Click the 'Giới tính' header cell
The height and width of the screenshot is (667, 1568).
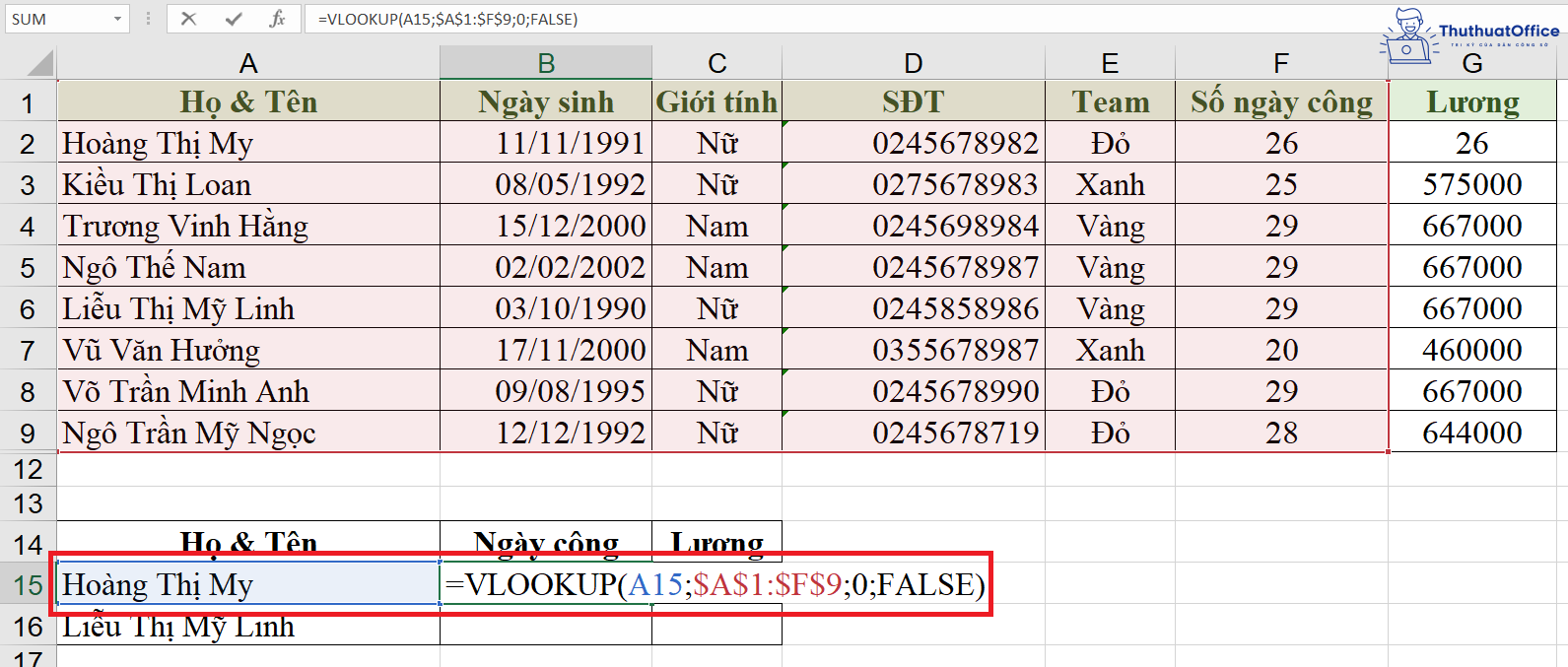716,101
